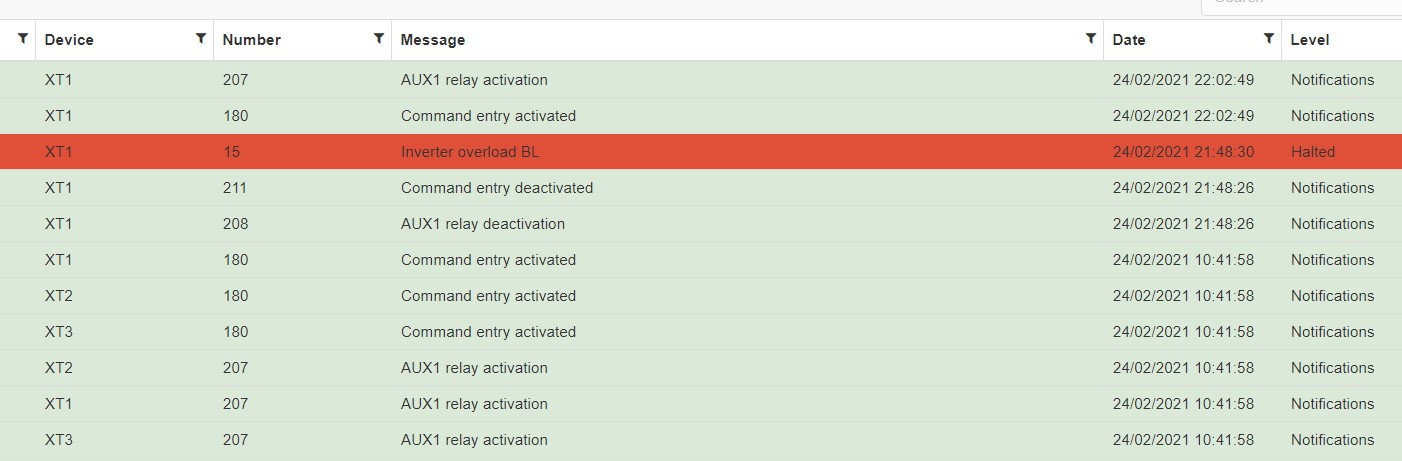Open the Number column filter icon
The width and height of the screenshot is (1402, 461).
tap(379, 39)
